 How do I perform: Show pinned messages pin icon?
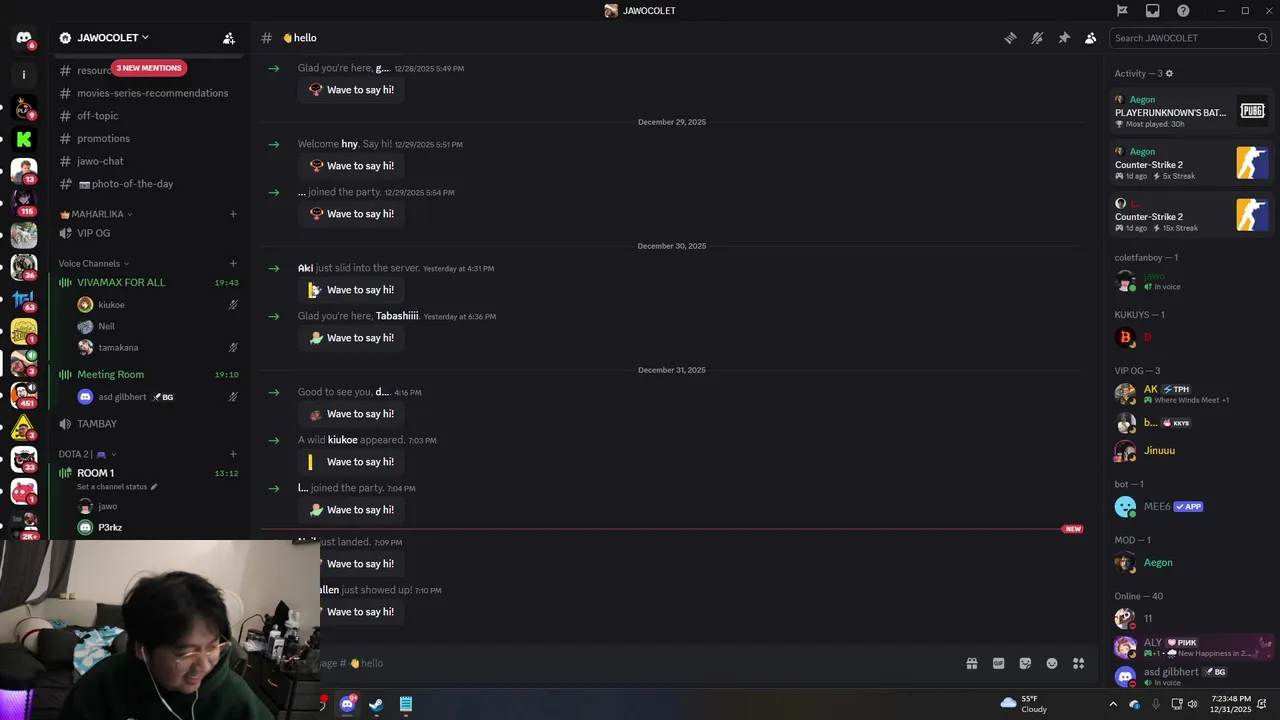1064,38
